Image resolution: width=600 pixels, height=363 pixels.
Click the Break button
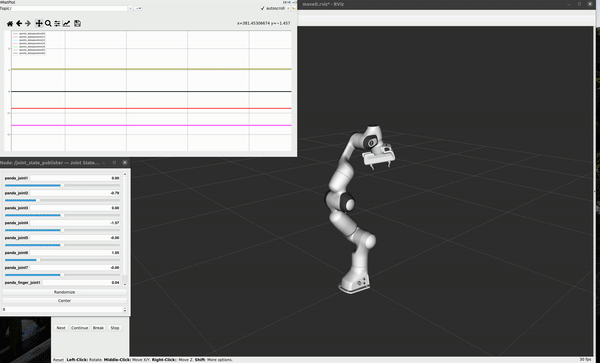tap(98, 328)
